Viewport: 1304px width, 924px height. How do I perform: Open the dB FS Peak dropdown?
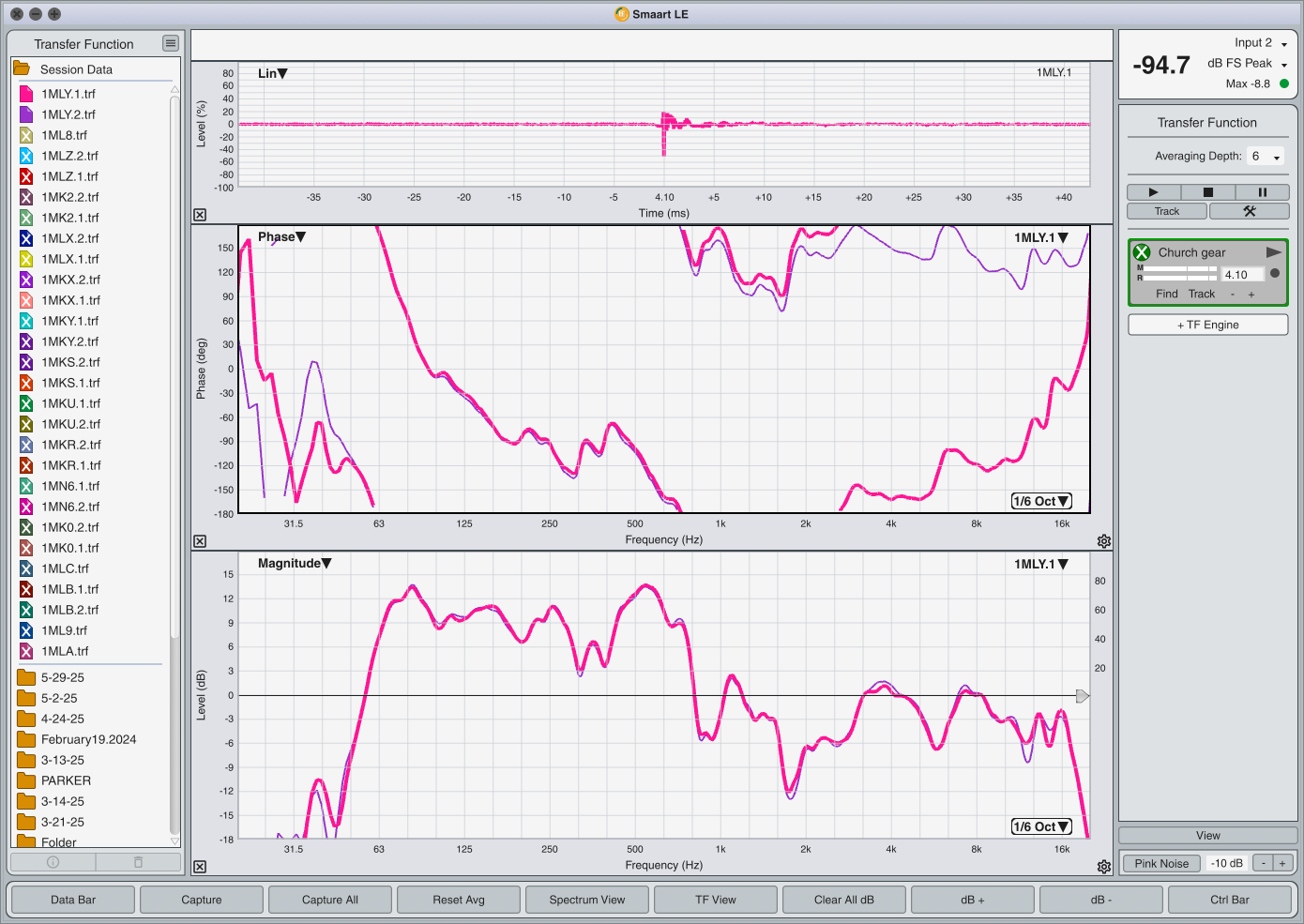pos(1248,64)
